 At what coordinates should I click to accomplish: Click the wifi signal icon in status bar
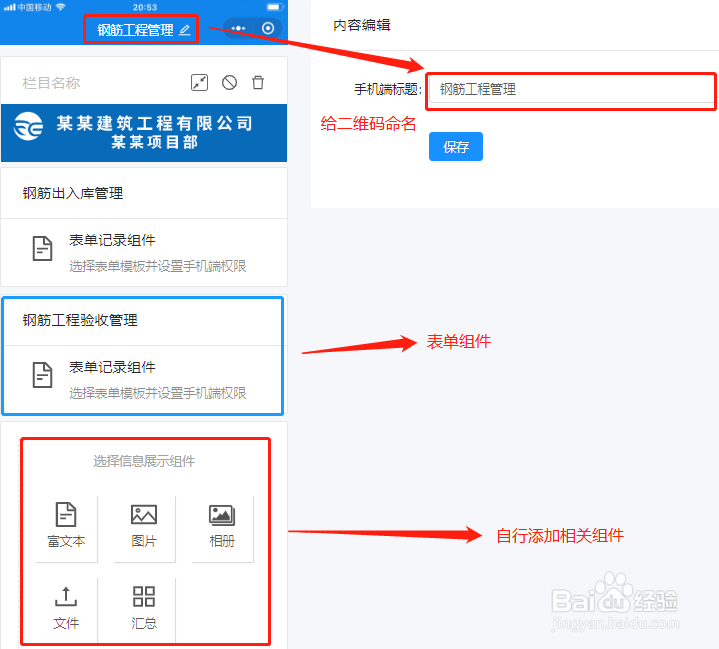point(60,7)
